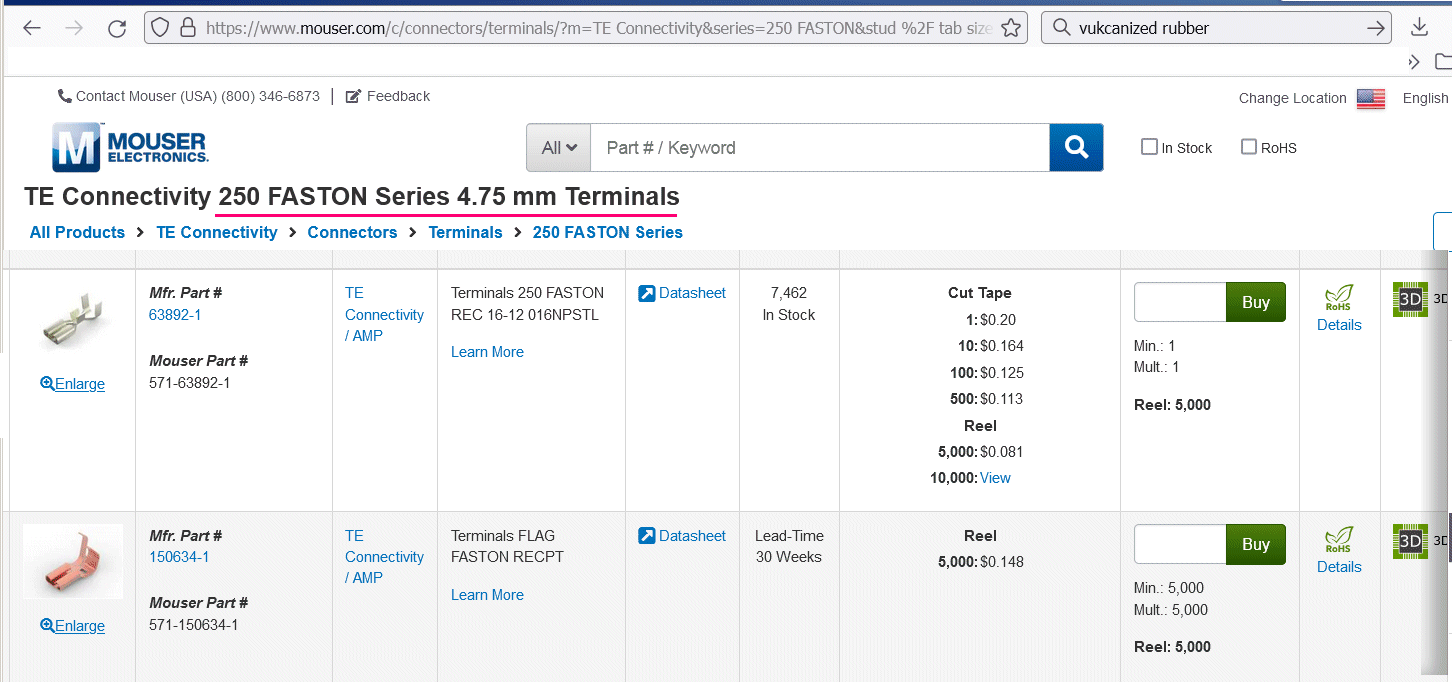Click the Mouser part 571-63892-1 text
Screen dimensions: 1452x682
[x=190, y=383]
